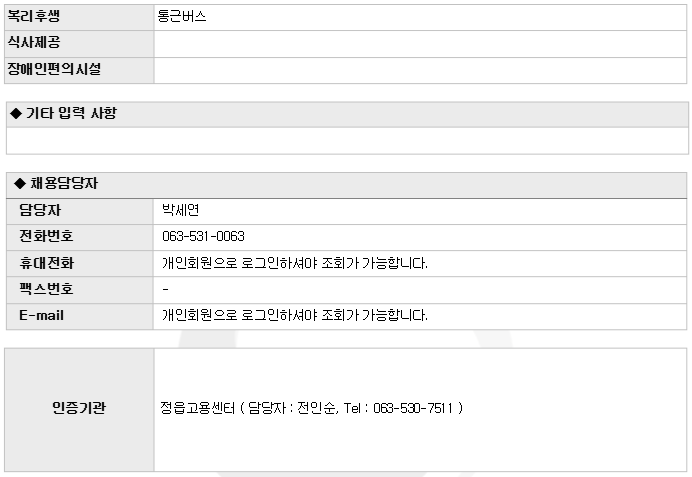Click the blank field under 기타 입력 사항
Screen dimensions: 692x477
(346, 141)
